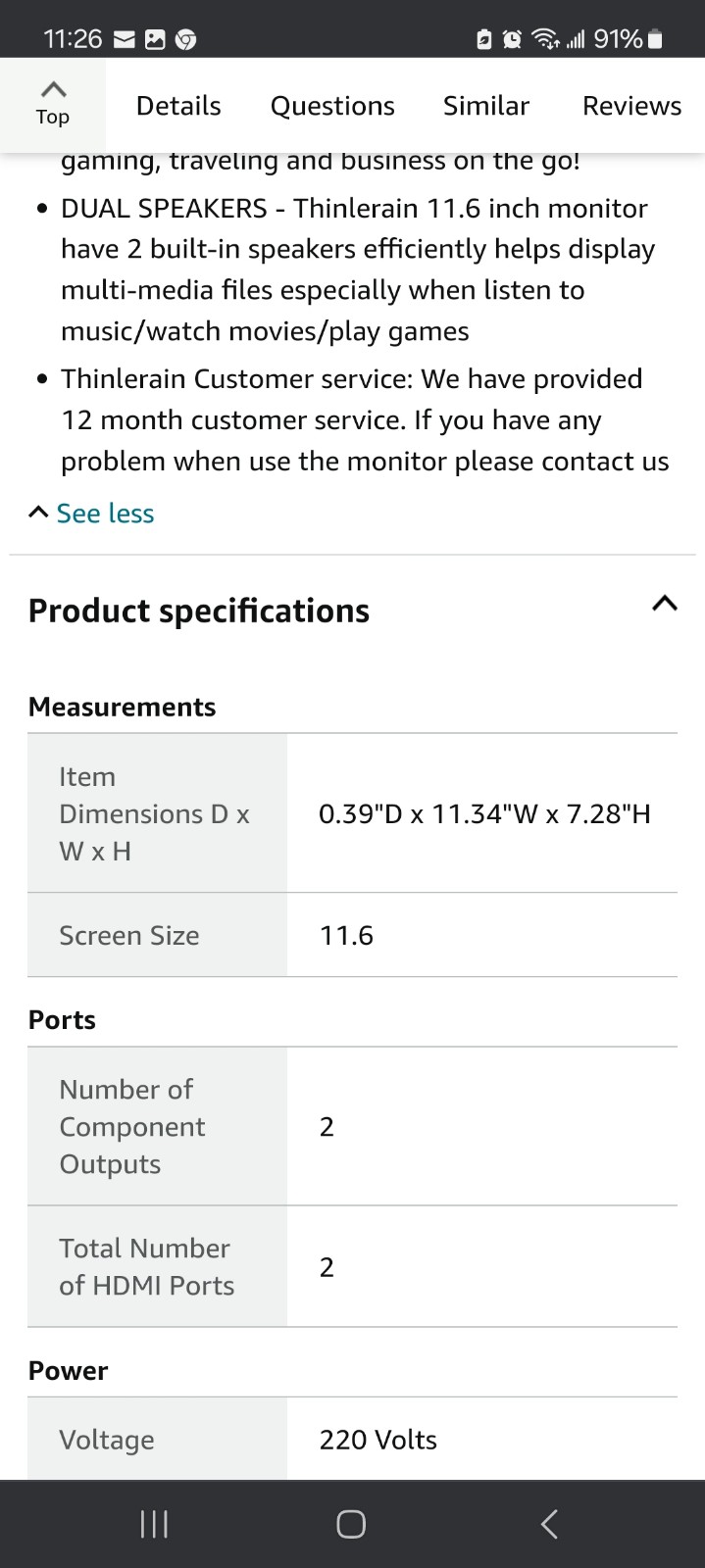Tap the alarm clock status icon

coord(512,39)
